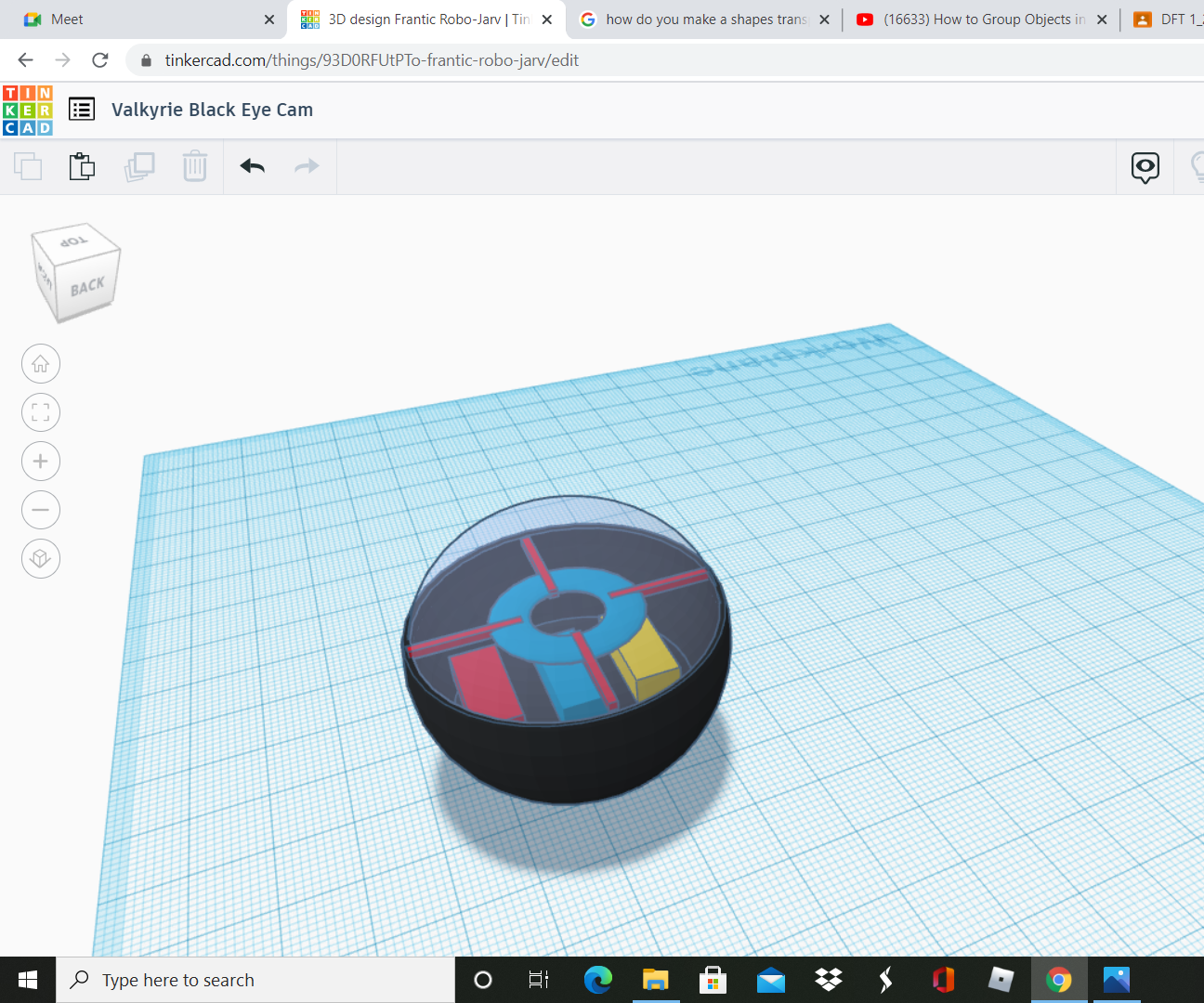
Task: Open Chrome site security padlock
Action: (145, 59)
